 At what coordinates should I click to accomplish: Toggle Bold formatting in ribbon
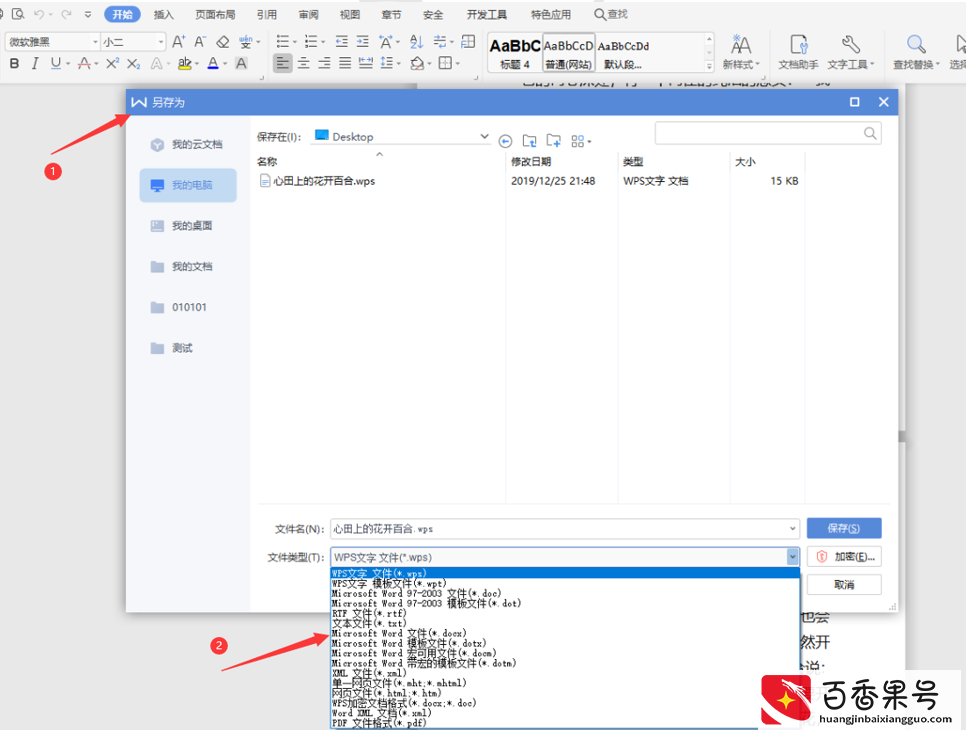pyautogui.click(x=15, y=63)
